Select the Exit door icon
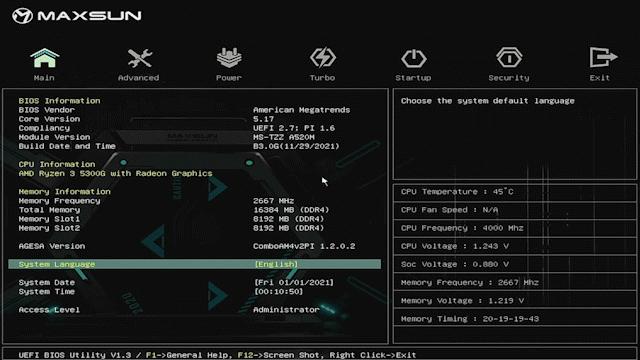 pos(603,57)
